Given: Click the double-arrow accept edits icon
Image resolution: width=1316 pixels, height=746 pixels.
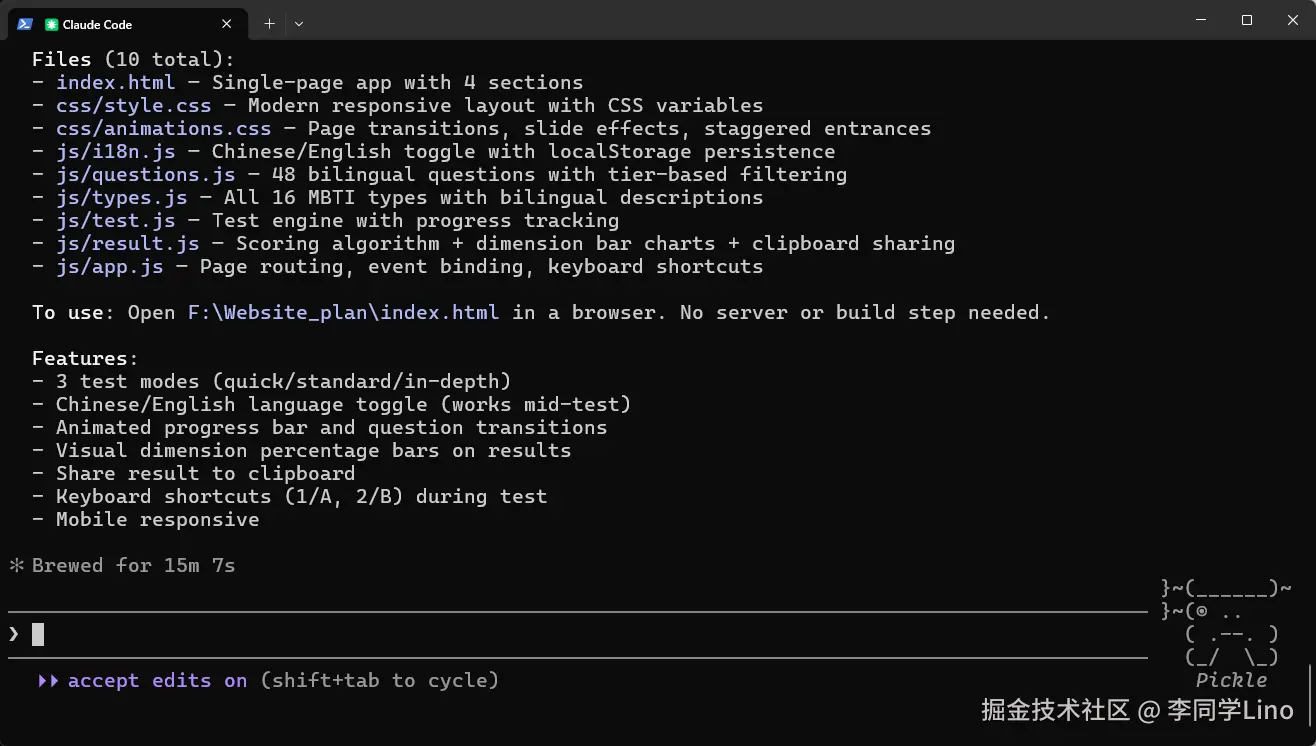Looking at the screenshot, I should tap(47, 681).
